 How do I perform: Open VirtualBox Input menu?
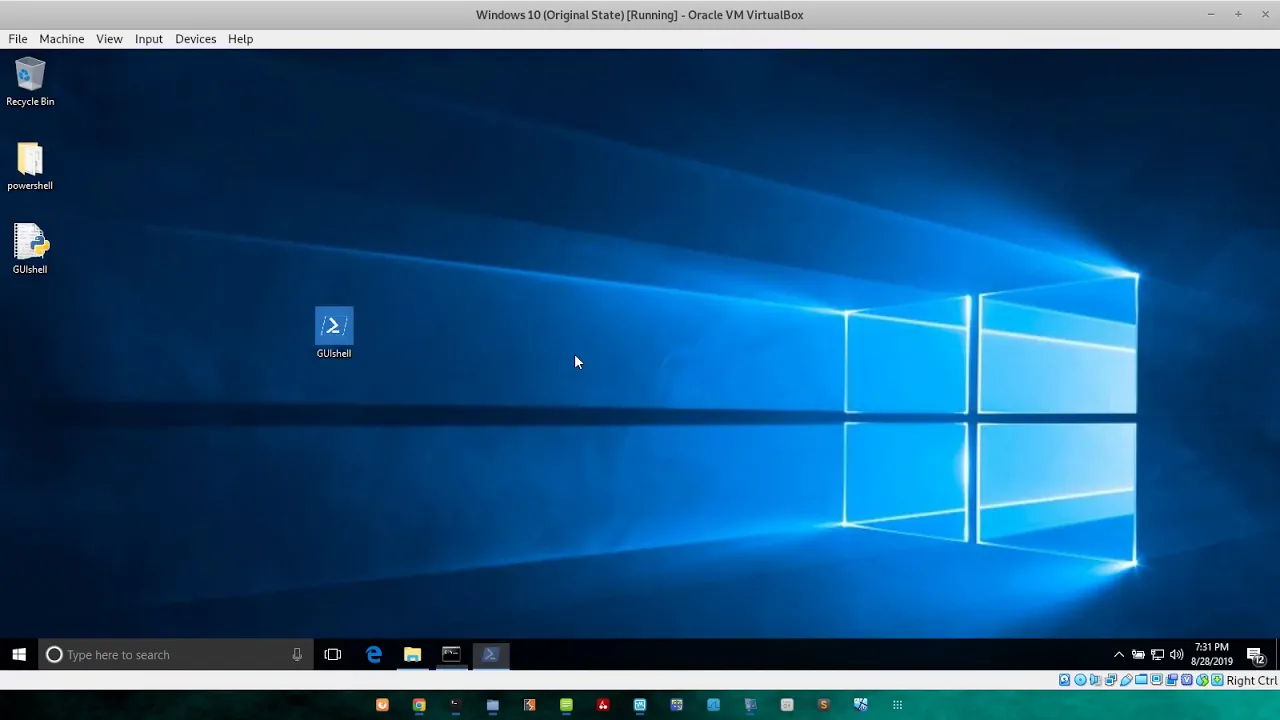[x=148, y=39]
